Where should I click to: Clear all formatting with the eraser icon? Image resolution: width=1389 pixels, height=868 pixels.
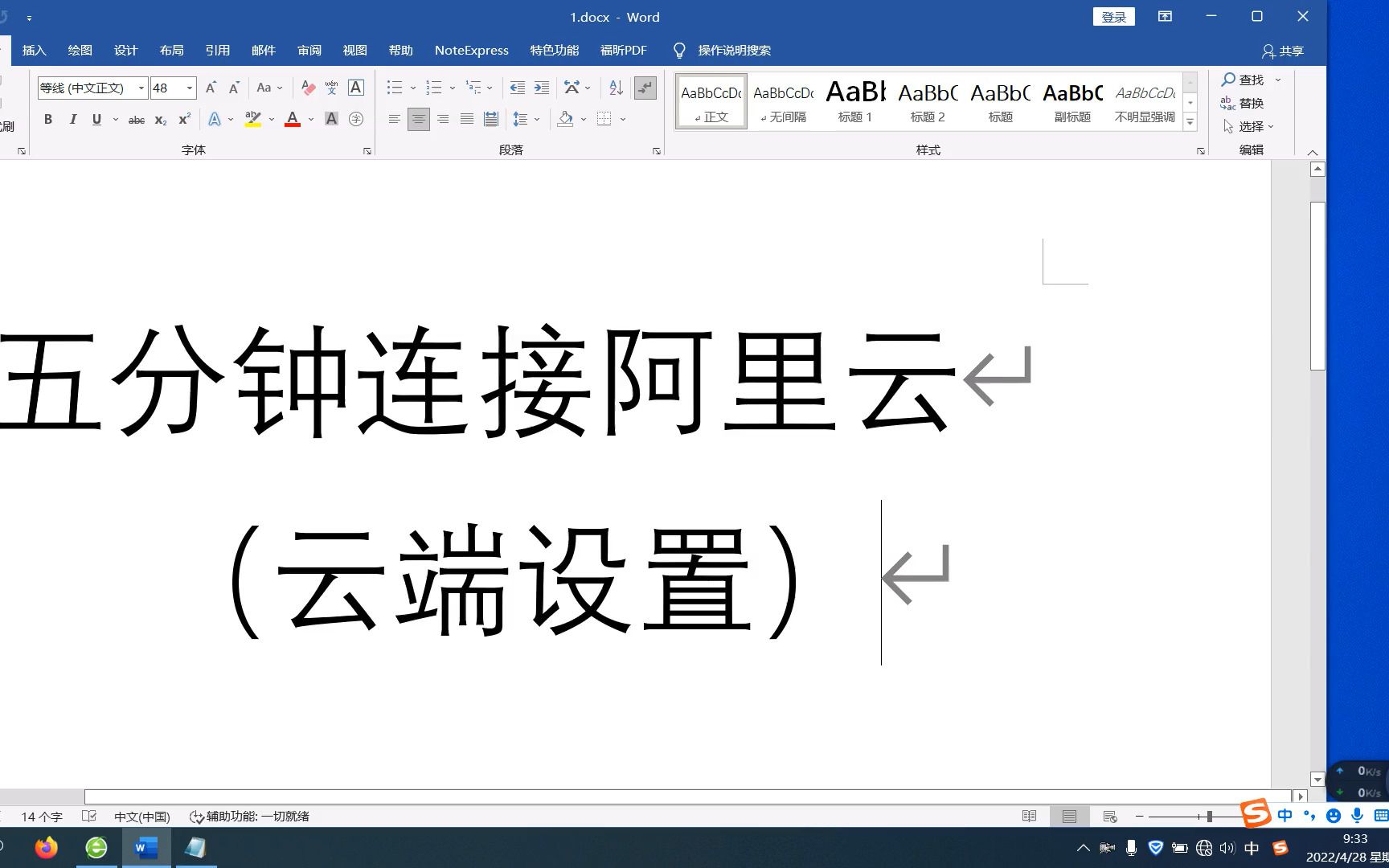(x=308, y=88)
